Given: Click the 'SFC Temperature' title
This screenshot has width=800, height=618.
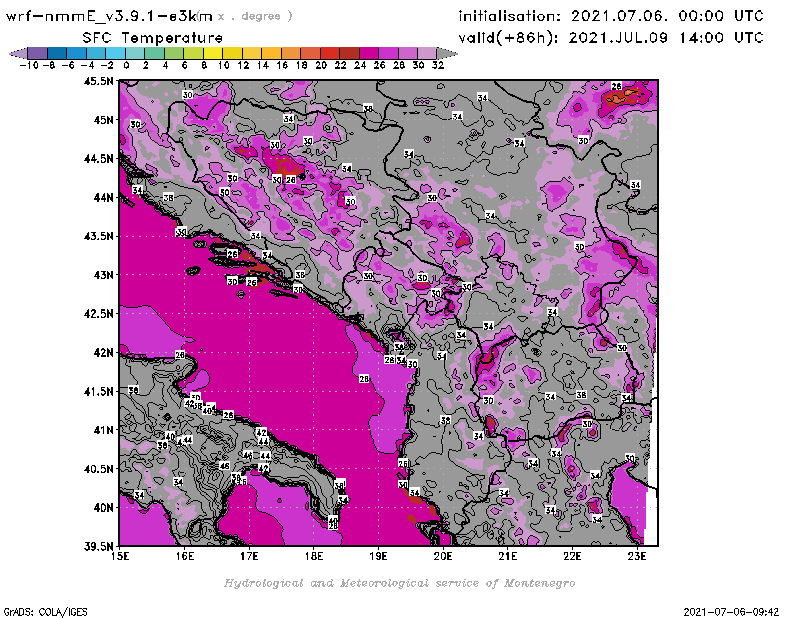Looking at the screenshot, I should [153, 38].
